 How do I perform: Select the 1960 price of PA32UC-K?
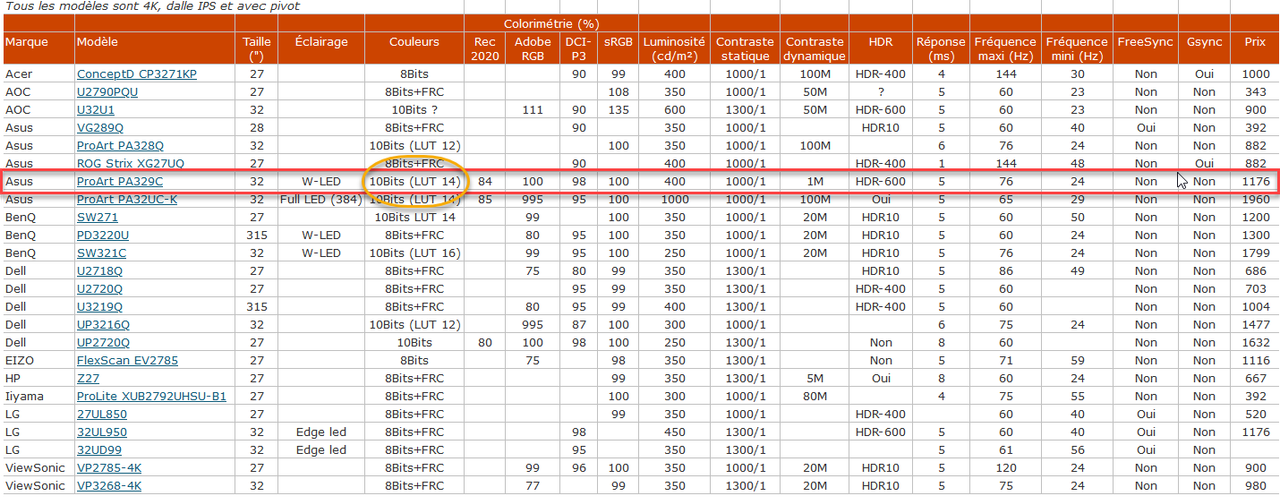pos(1255,199)
